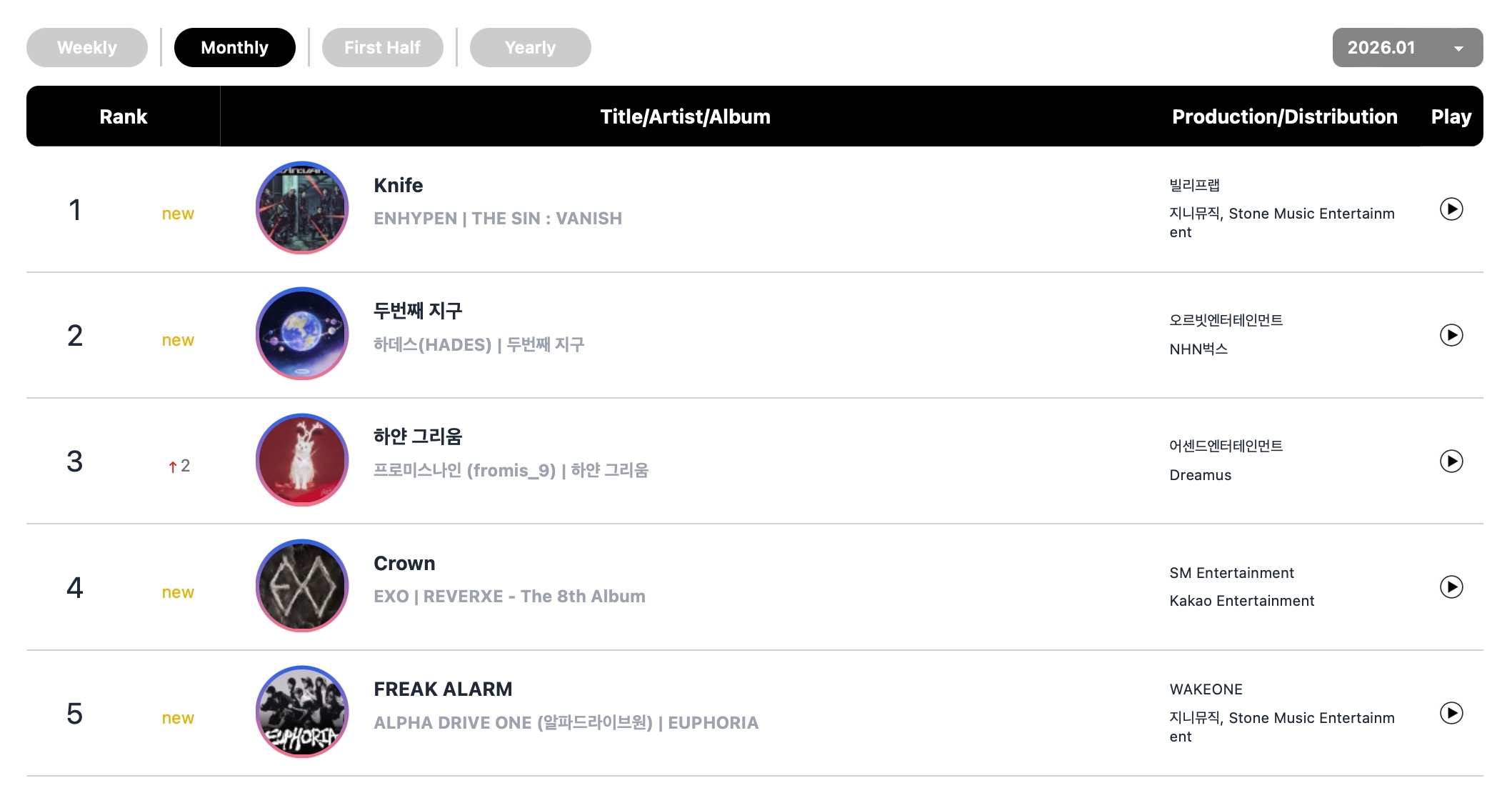Click the EXO REVERXE album cover

coord(302,586)
